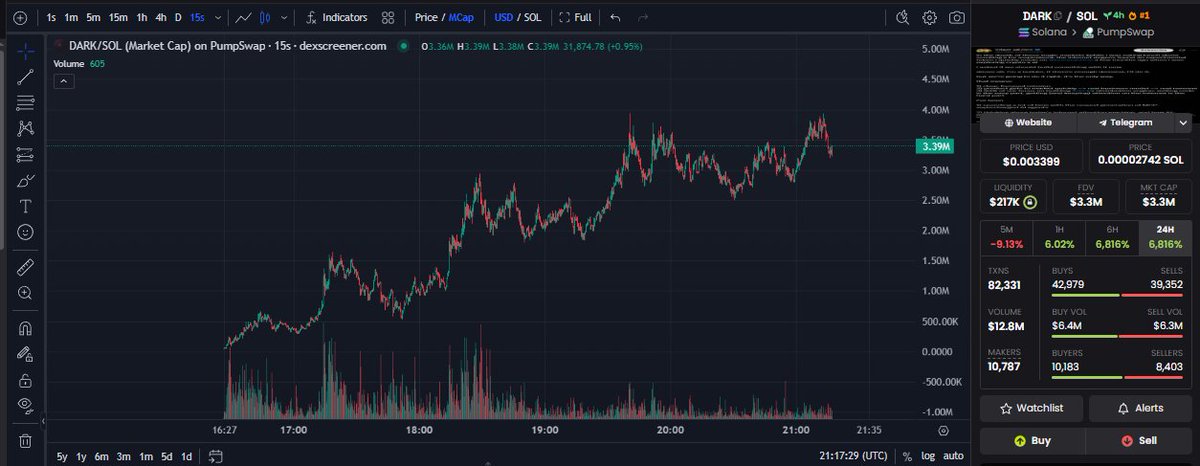Undo the last chart action
The height and width of the screenshot is (466, 1200).
tap(615, 17)
